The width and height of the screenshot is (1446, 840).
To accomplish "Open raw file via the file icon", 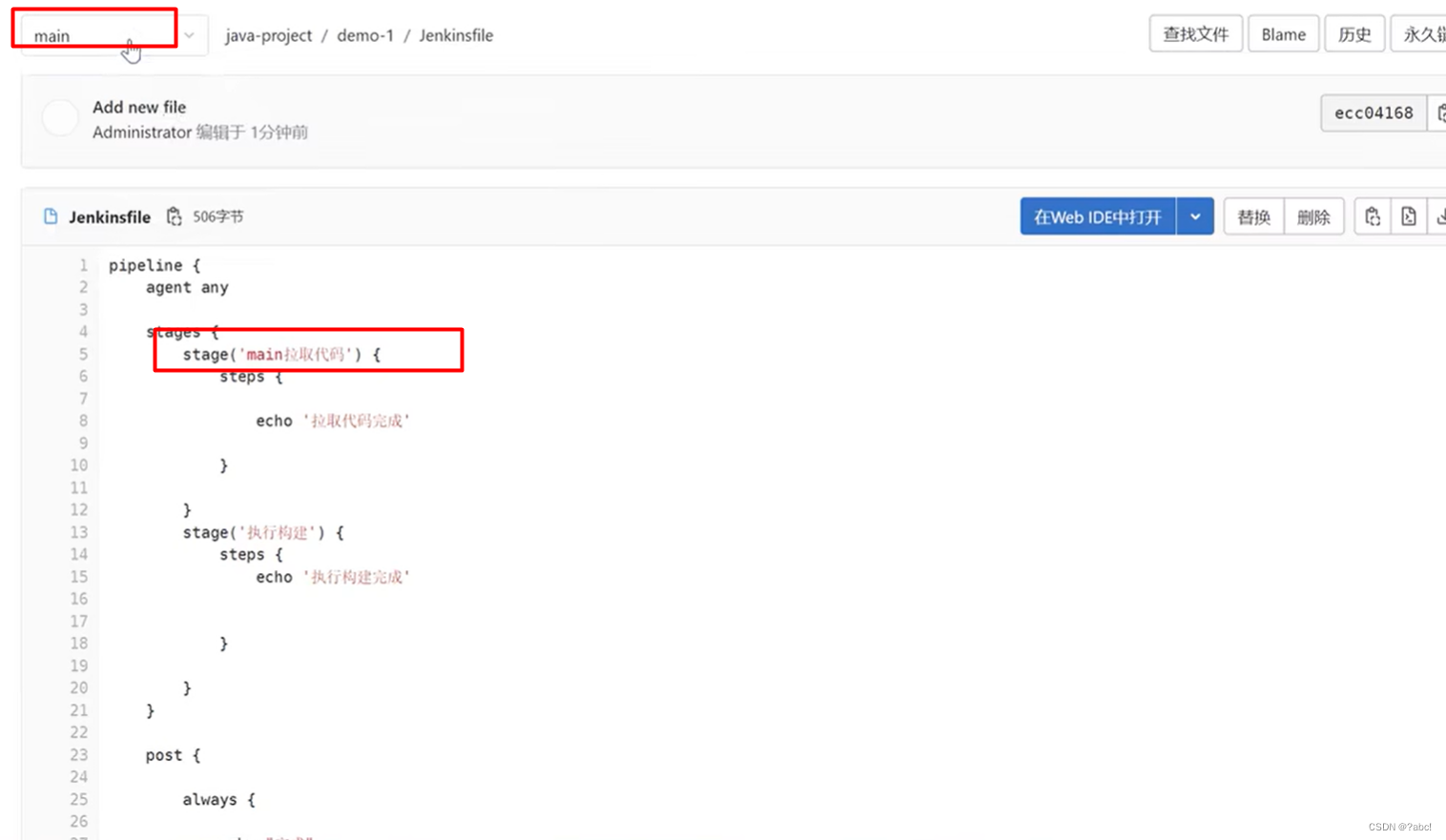I will click(1409, 216).
